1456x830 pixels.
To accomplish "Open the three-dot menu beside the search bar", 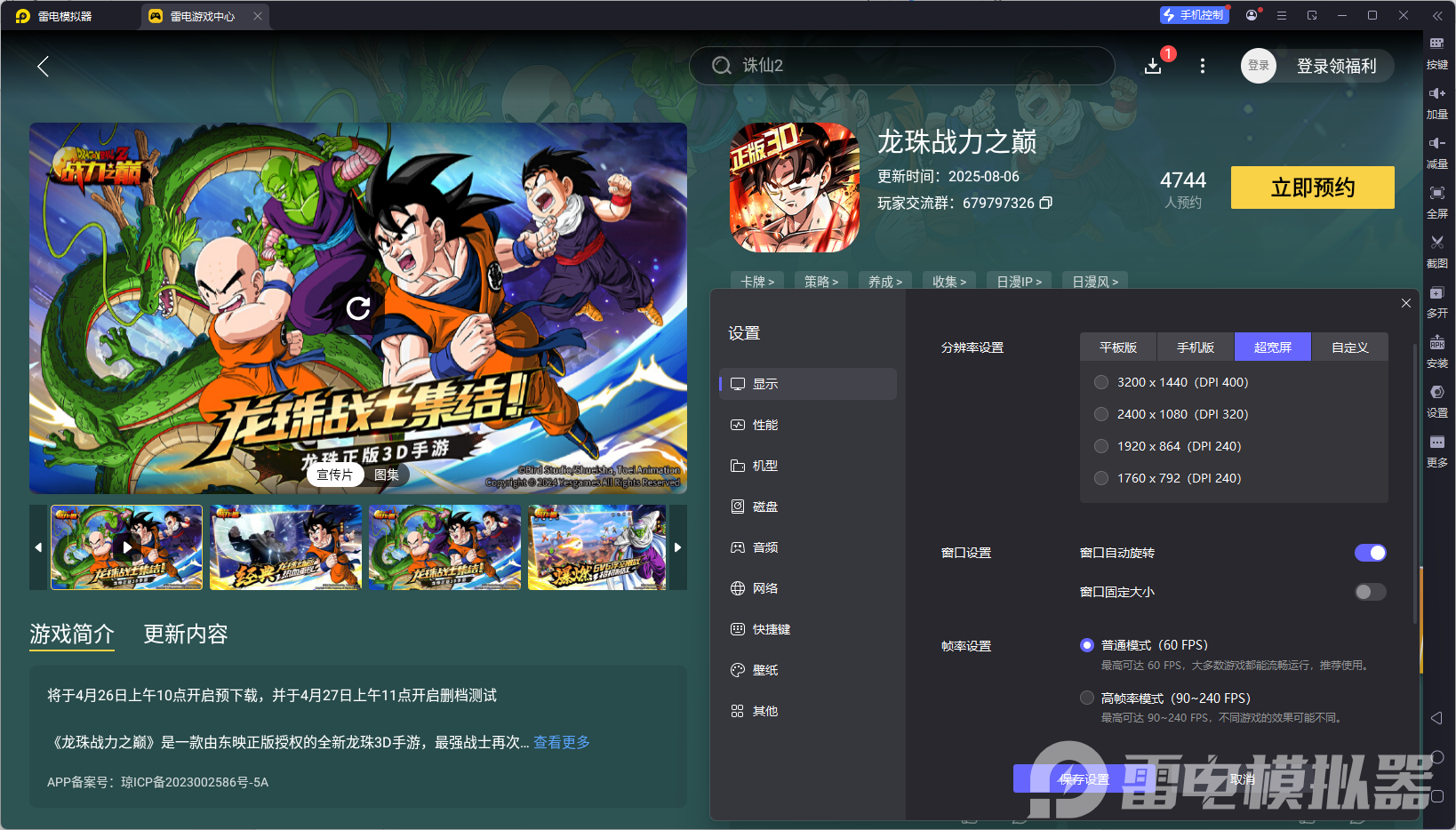I will coord(1203,66).
